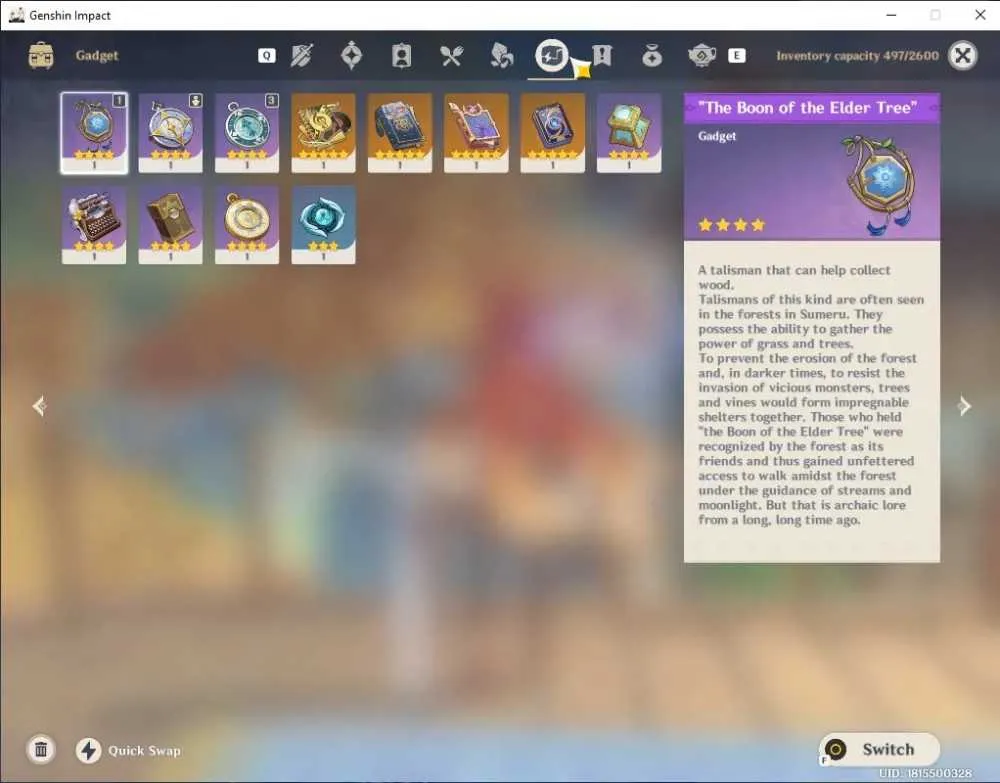Click the trash can delete icon
The height and width of the screenshot is (783, 1000).
(x=41, y=749)
